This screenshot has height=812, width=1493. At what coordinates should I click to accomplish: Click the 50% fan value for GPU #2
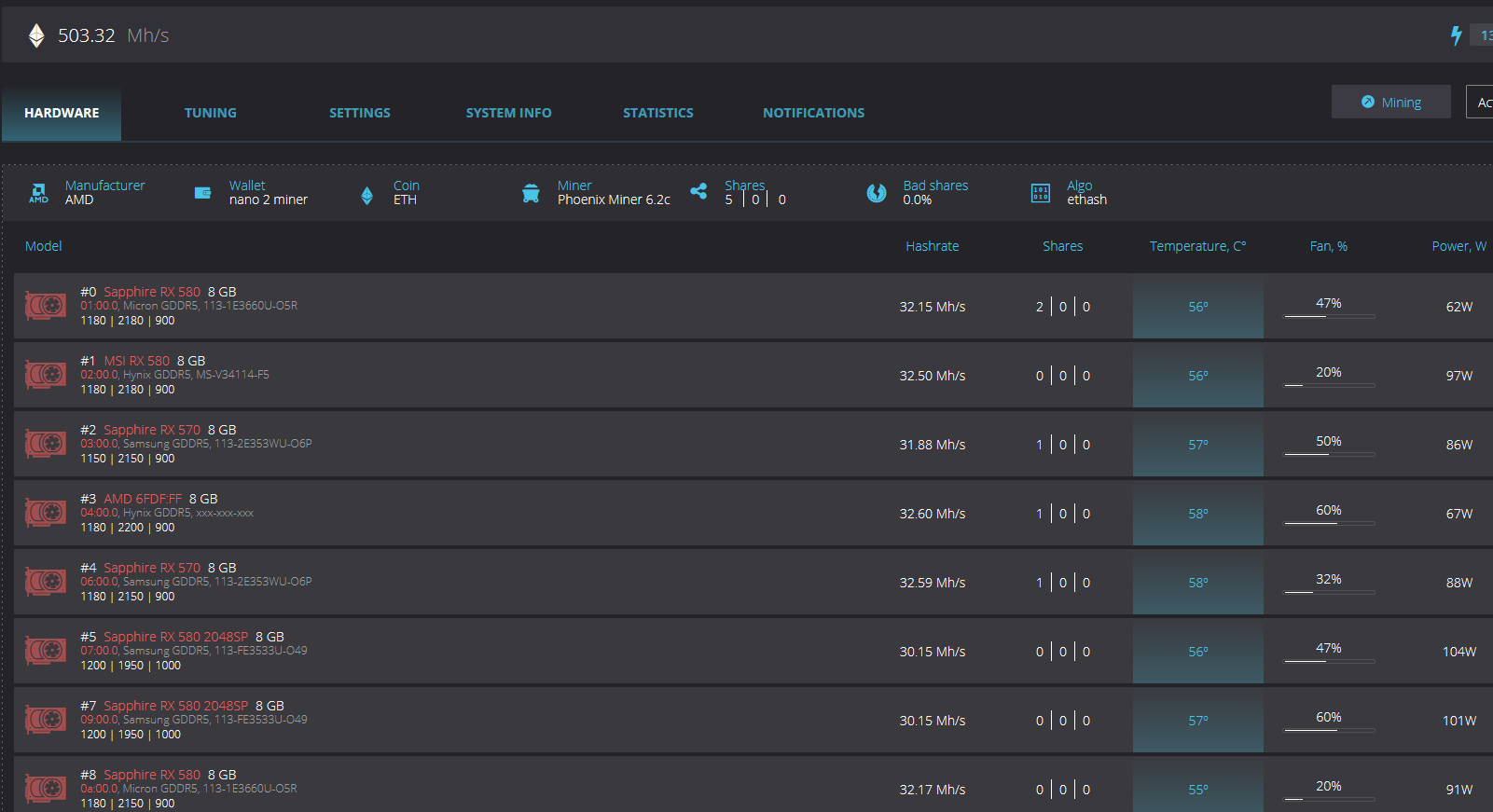pos(1329,441)
